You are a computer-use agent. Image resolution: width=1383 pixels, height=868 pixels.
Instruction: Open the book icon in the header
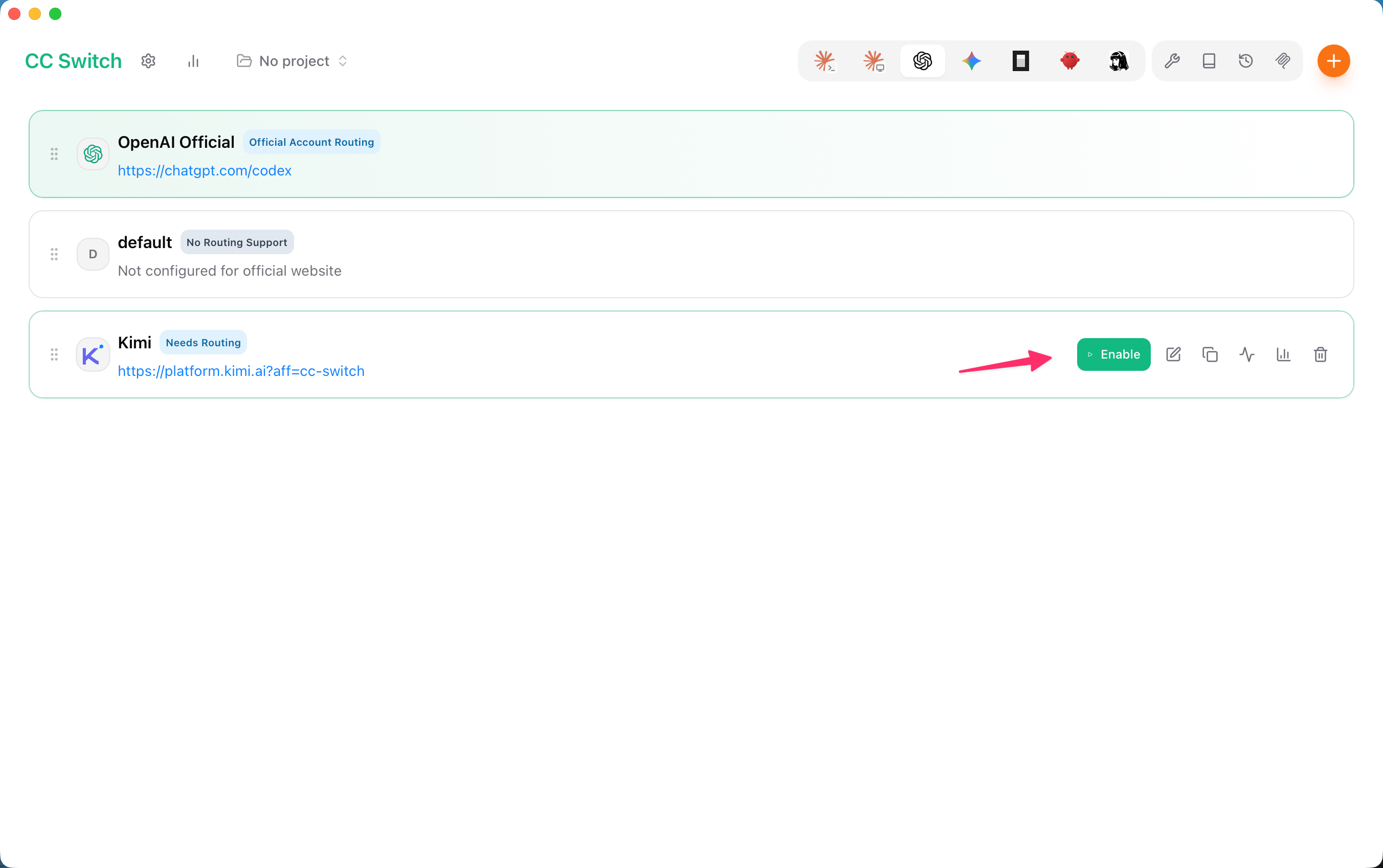tap(1209, 61)
